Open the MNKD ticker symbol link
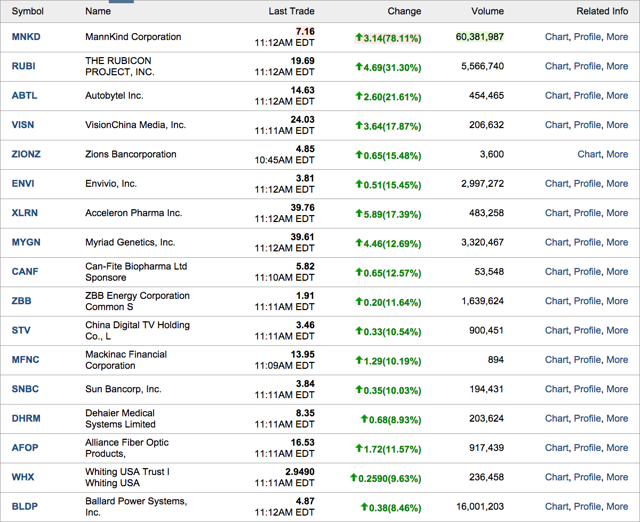 (26, 37)
